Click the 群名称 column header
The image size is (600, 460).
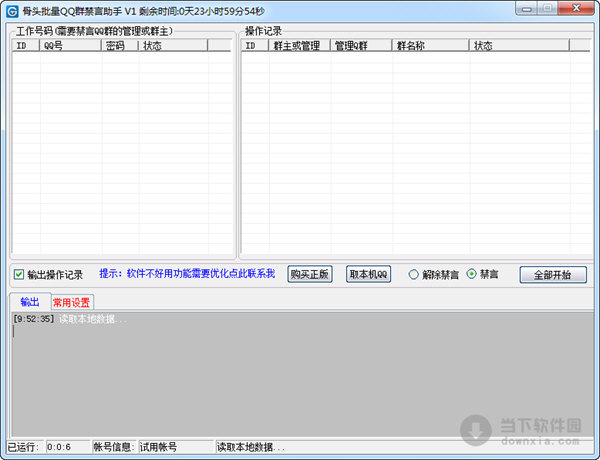[430, 46]
